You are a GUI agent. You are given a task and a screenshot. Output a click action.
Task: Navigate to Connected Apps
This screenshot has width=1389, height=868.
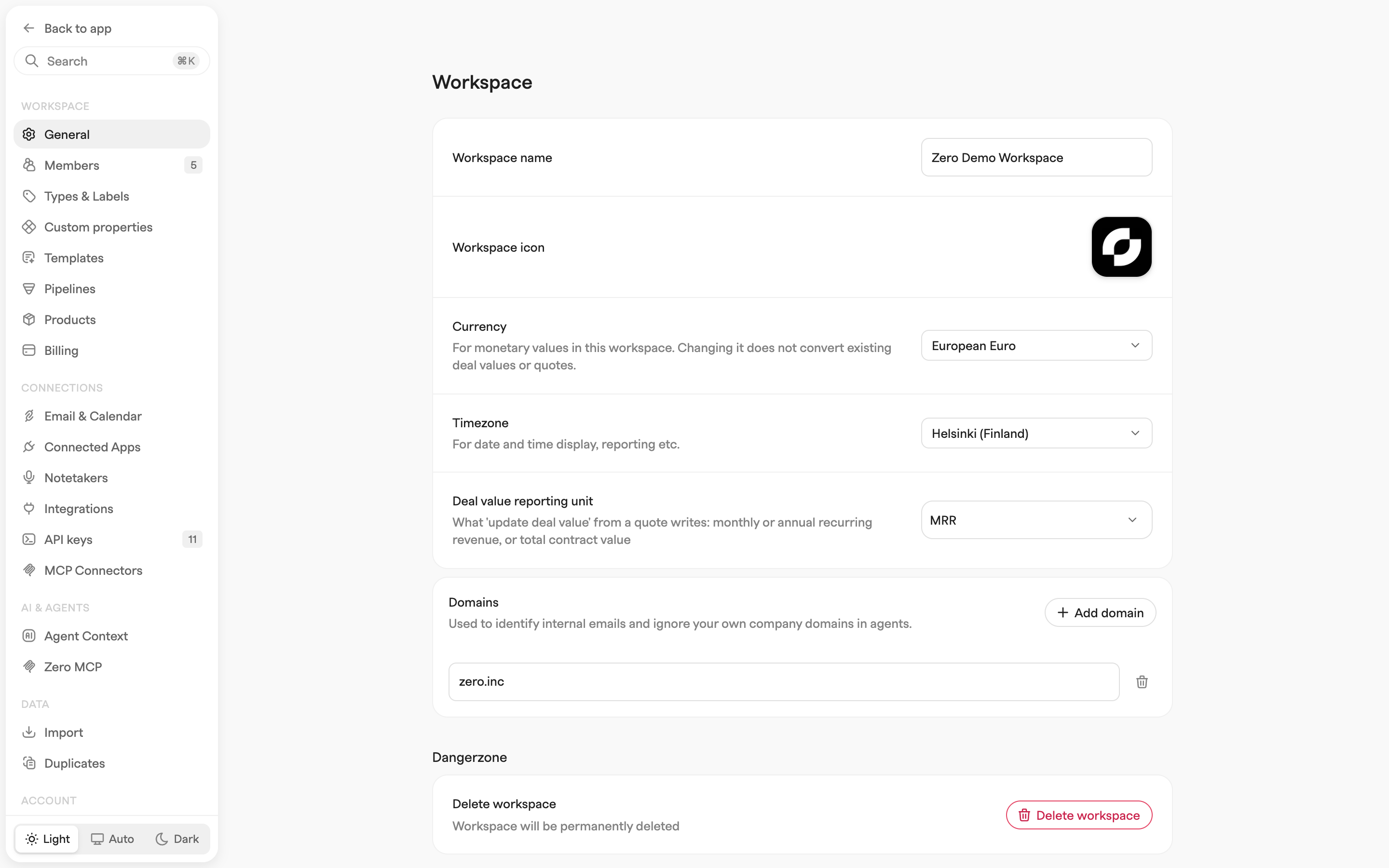(x=112, y=447)
